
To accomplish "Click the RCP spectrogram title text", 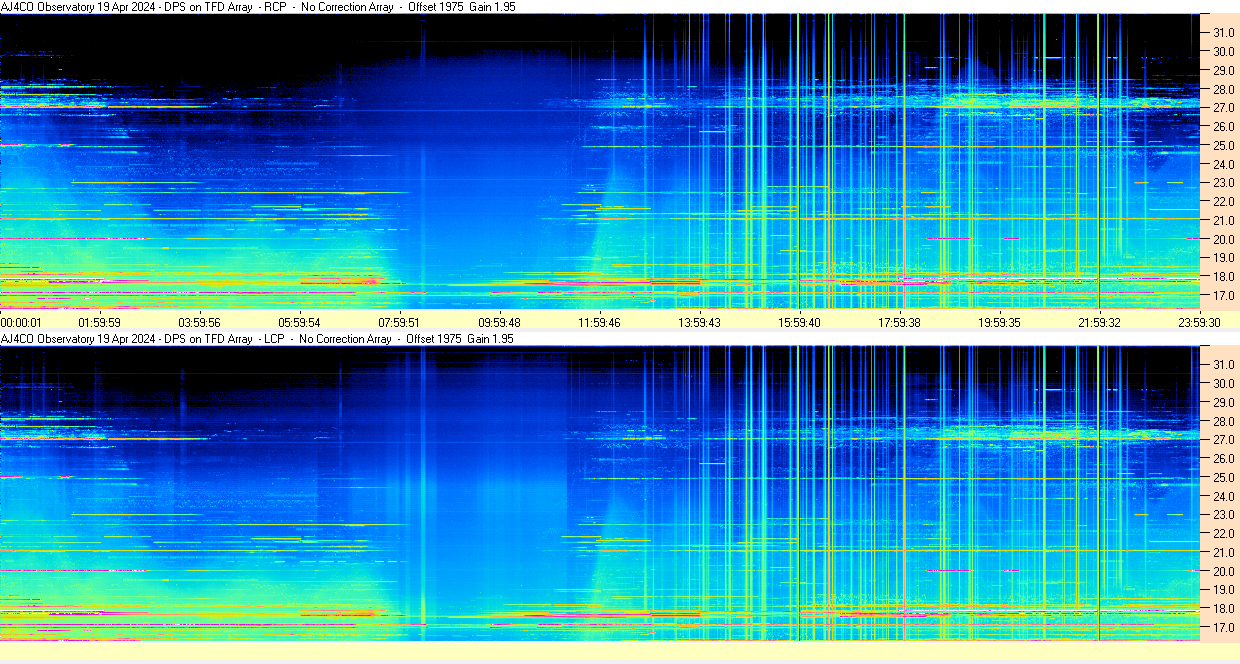I will pyautogui.click(x=258, y=7).
